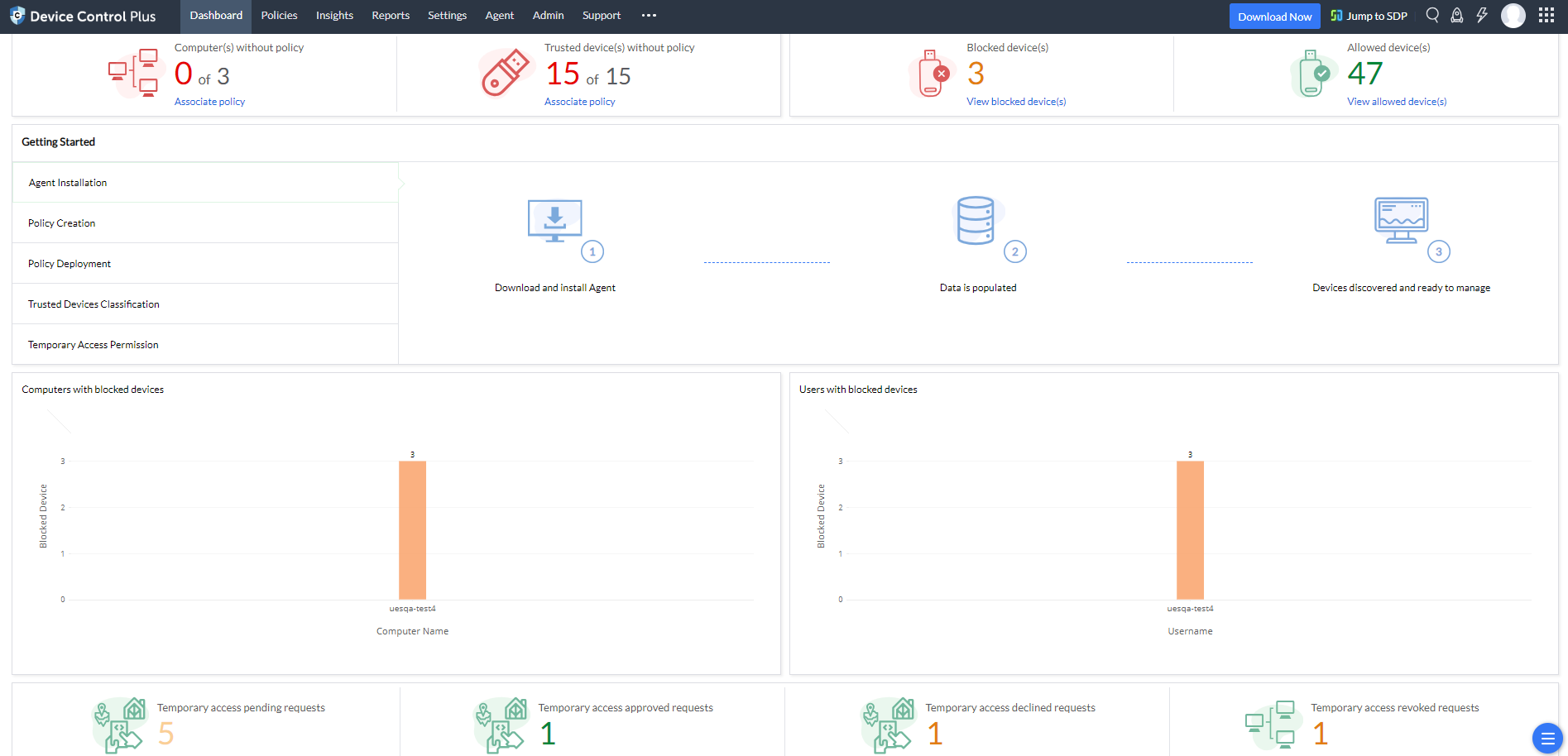The image size is (1568, 756).
Task: Click Associate policy under Trusted devices
Action: (579, 102)
